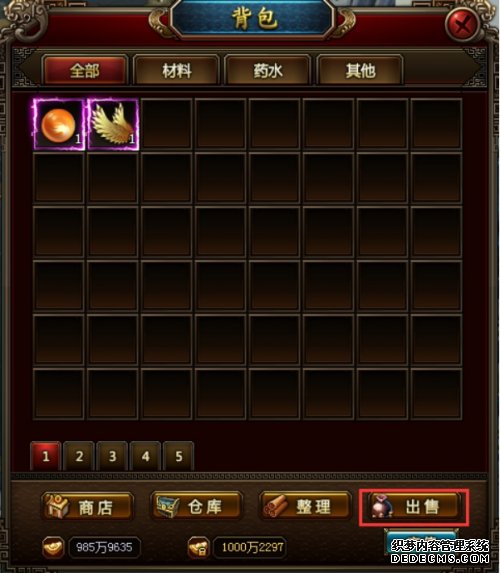The width and height of the screenshot is (500, 573).
Task: Open the 药水 potions tab
Action: (x=268, y=70)
